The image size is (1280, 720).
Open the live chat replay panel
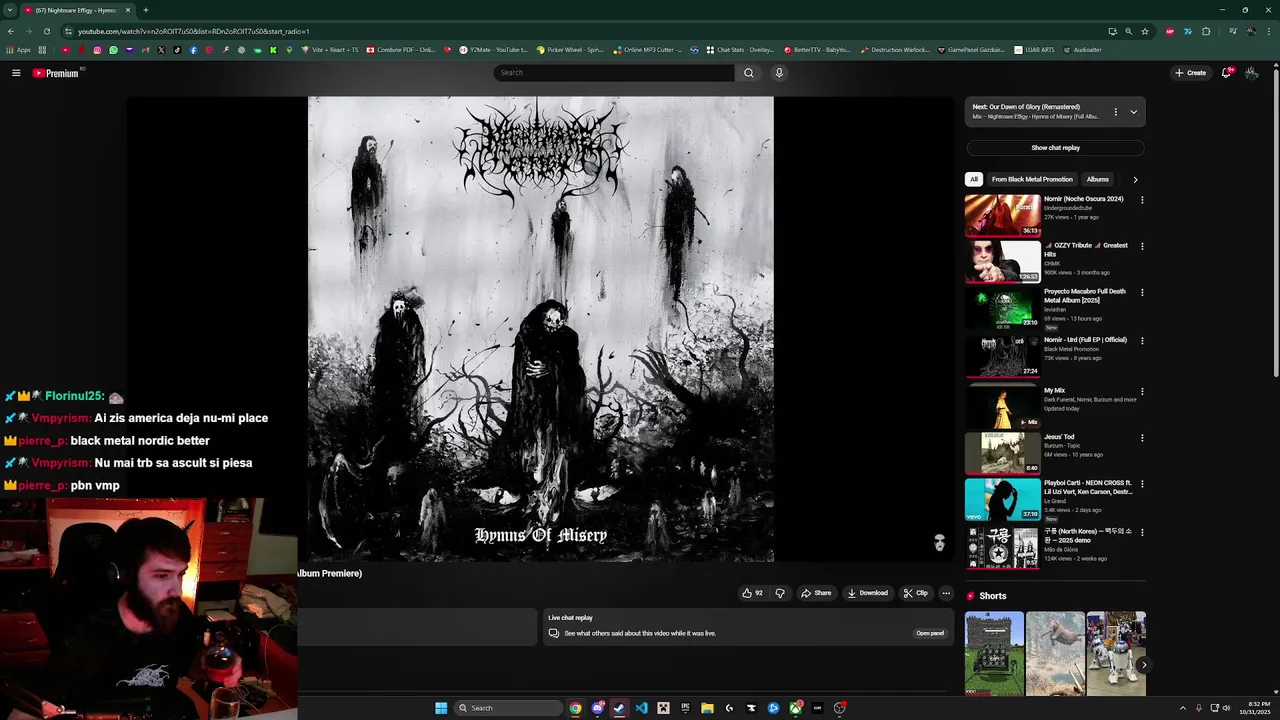coord(930,633)
